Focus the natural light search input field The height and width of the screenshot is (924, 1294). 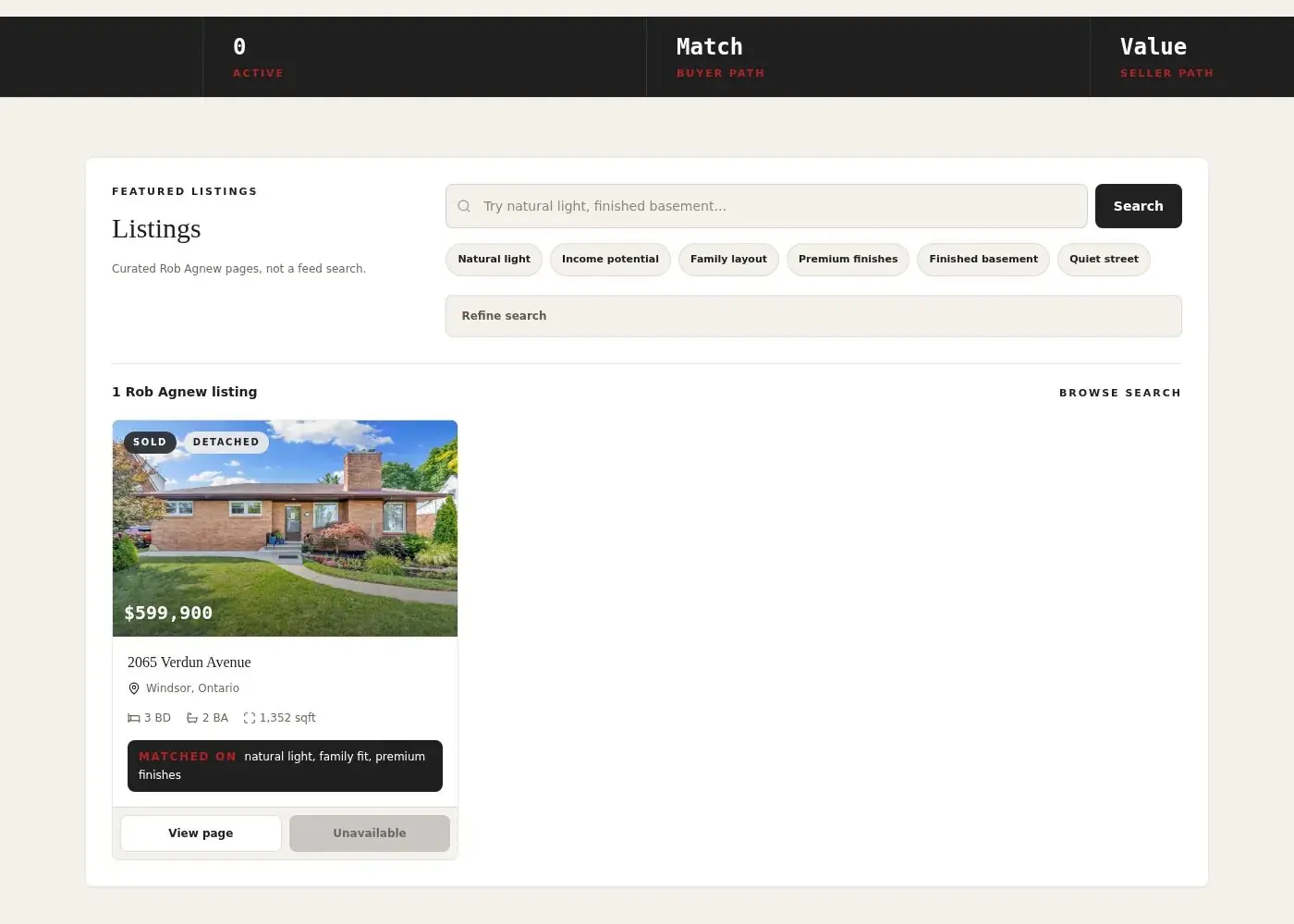point(766,206)
